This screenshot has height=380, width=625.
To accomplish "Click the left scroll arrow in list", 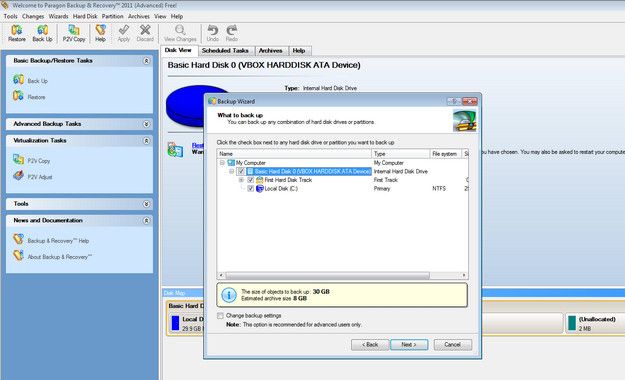I will tap(222, 275).
